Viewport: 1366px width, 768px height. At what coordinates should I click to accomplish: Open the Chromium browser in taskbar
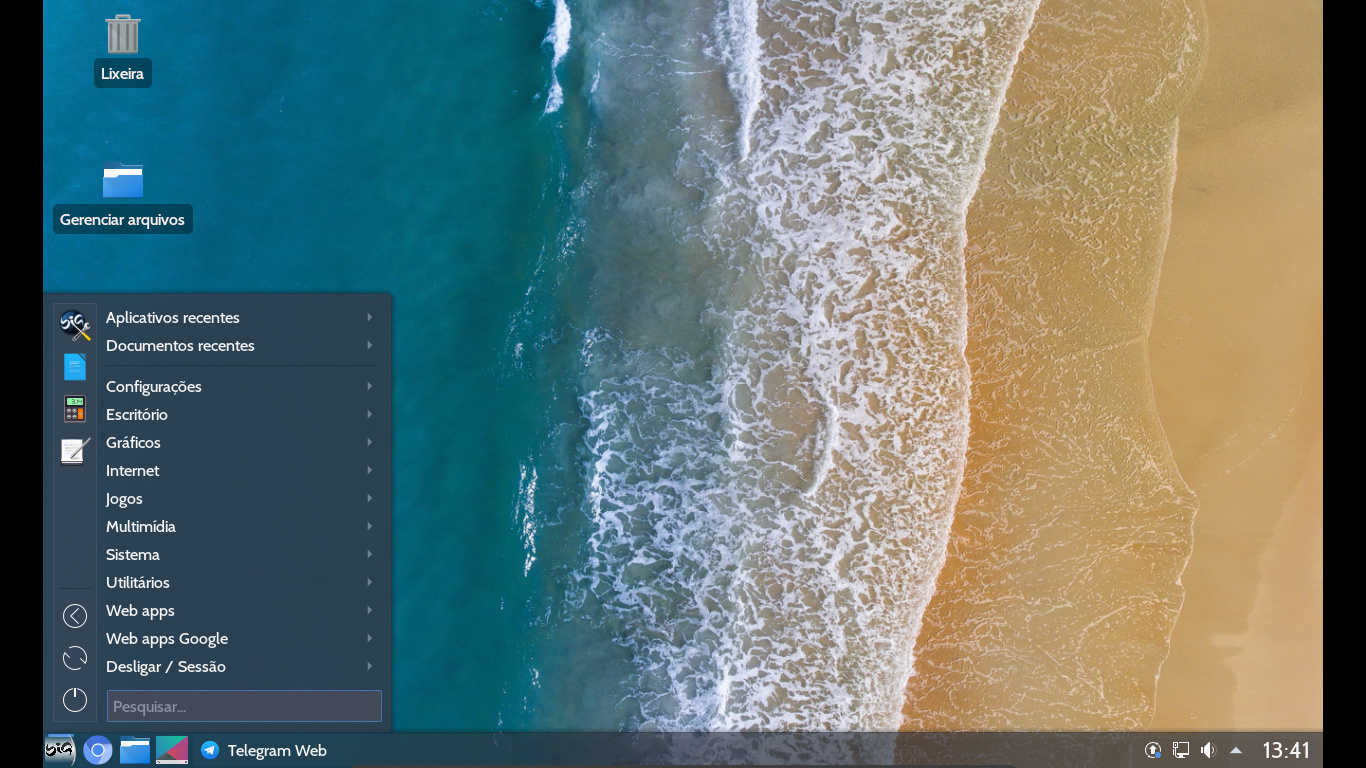(97, 750)
